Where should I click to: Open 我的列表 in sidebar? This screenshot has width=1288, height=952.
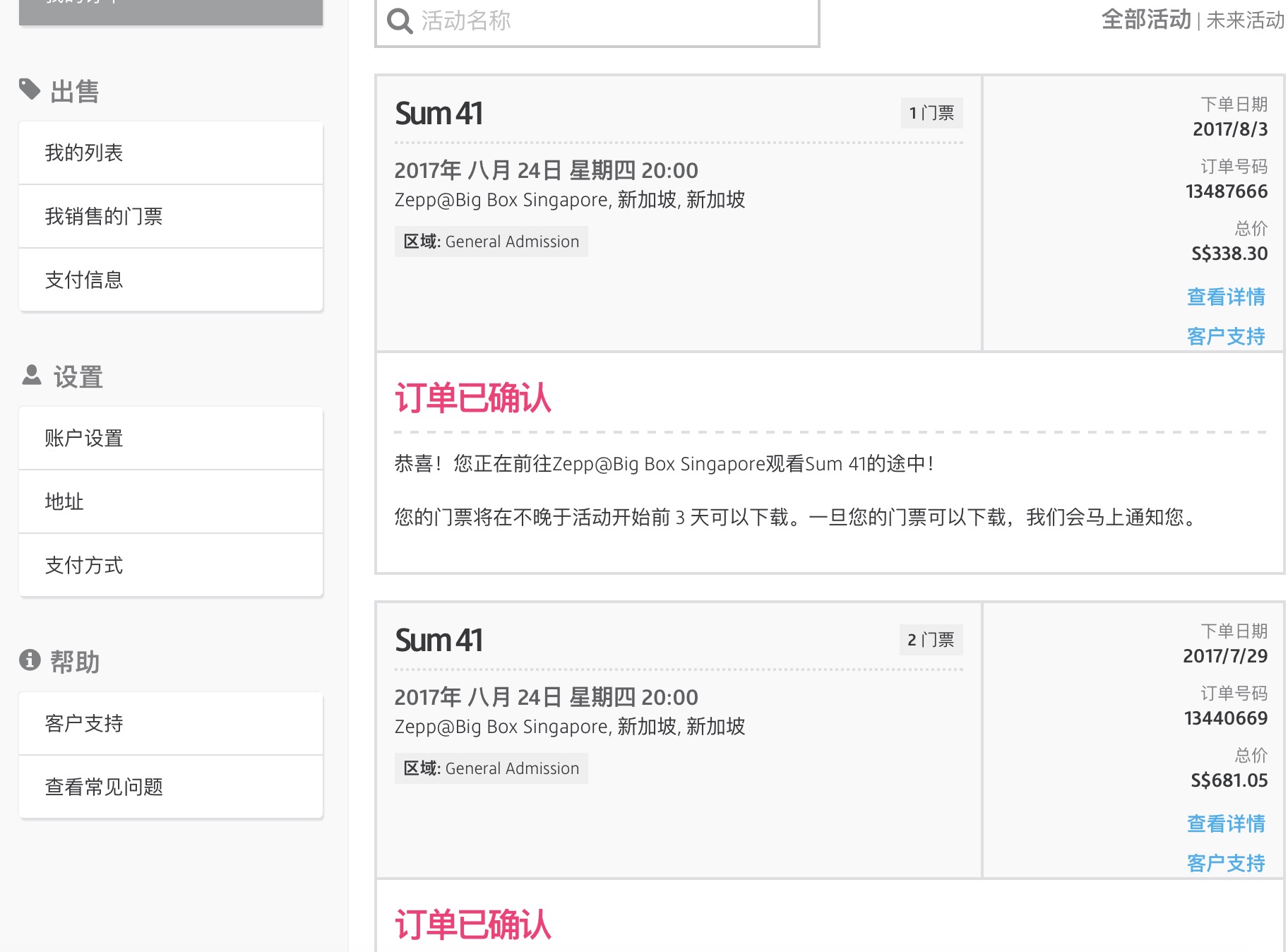coord(171,153)
